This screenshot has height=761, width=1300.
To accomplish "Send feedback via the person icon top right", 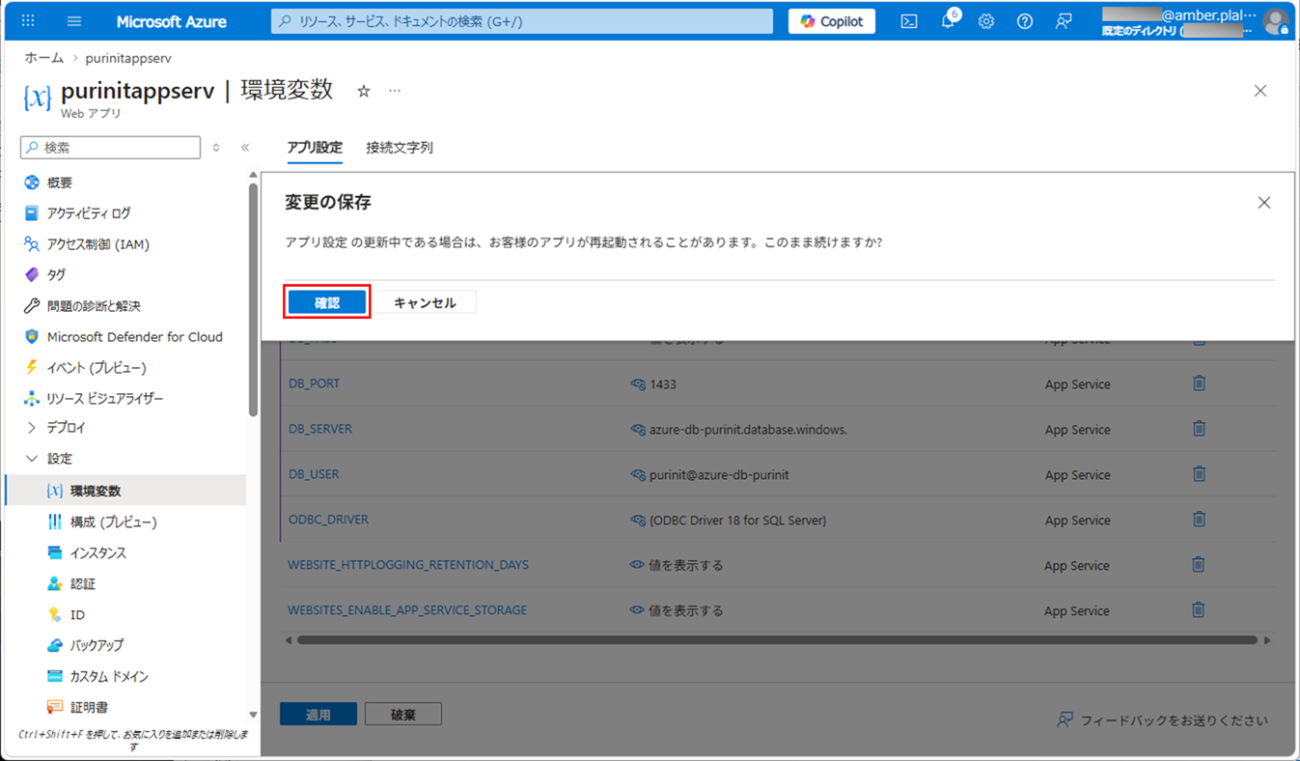I will (1062, 20).
